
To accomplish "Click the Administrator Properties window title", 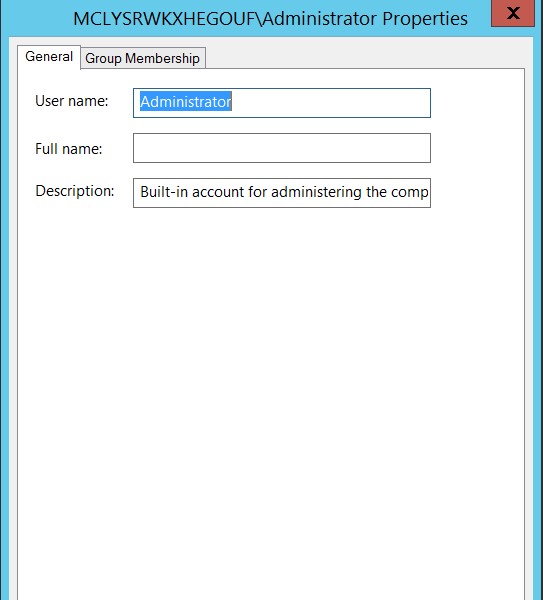I will coord(270,18).
